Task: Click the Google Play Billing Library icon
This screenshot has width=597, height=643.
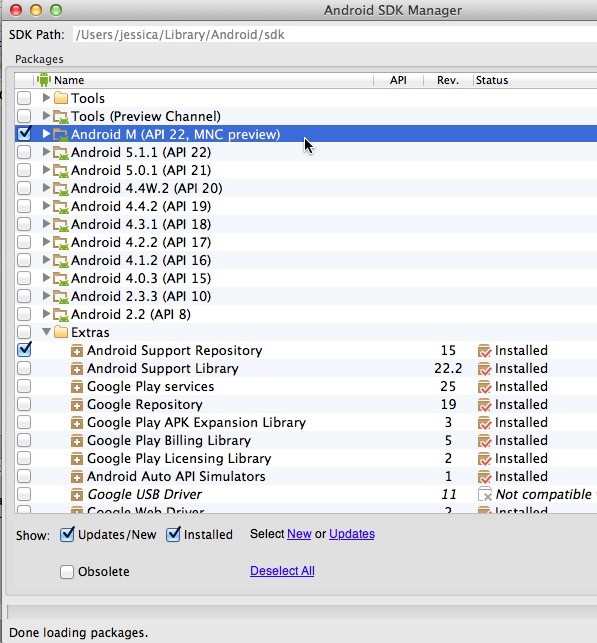Action: click(77, 441)
